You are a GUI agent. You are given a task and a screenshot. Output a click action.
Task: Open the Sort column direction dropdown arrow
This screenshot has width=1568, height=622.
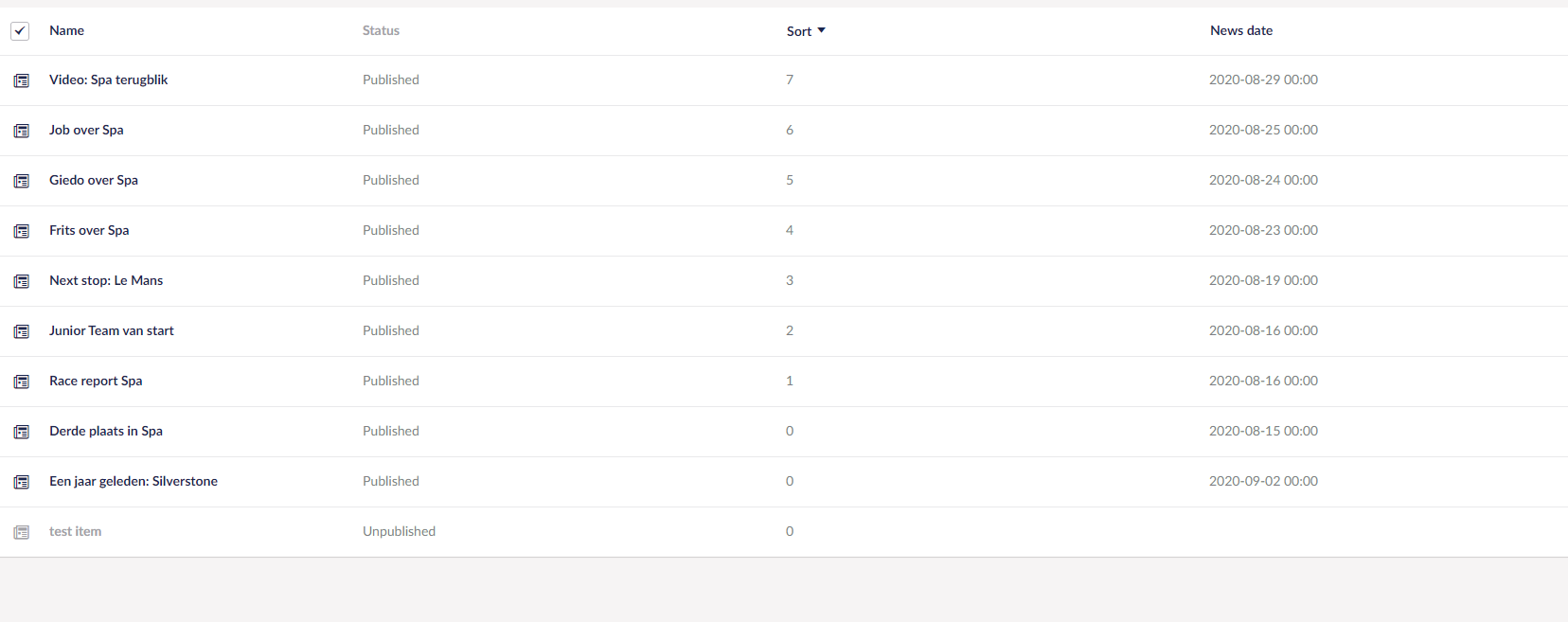coord(822,30)
